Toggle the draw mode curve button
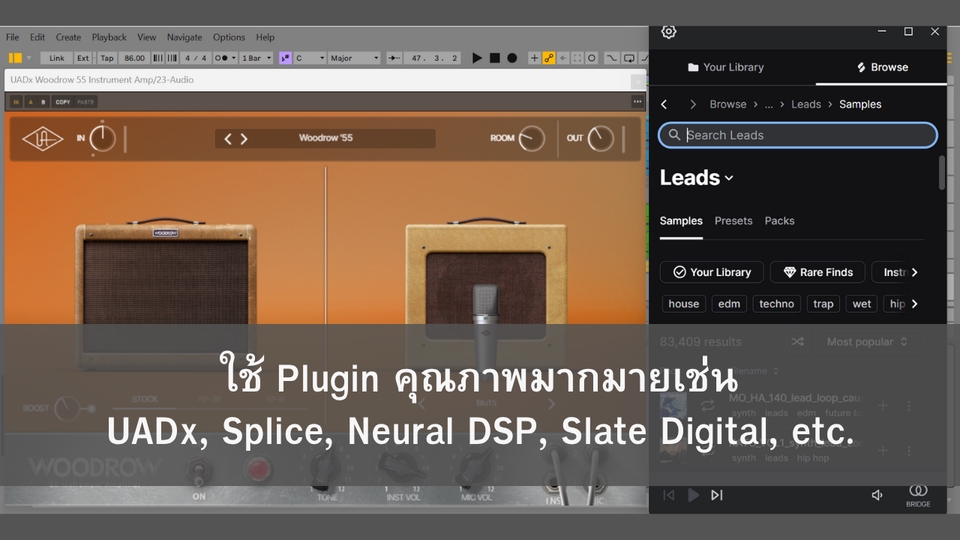 click(x=612, y=58)
